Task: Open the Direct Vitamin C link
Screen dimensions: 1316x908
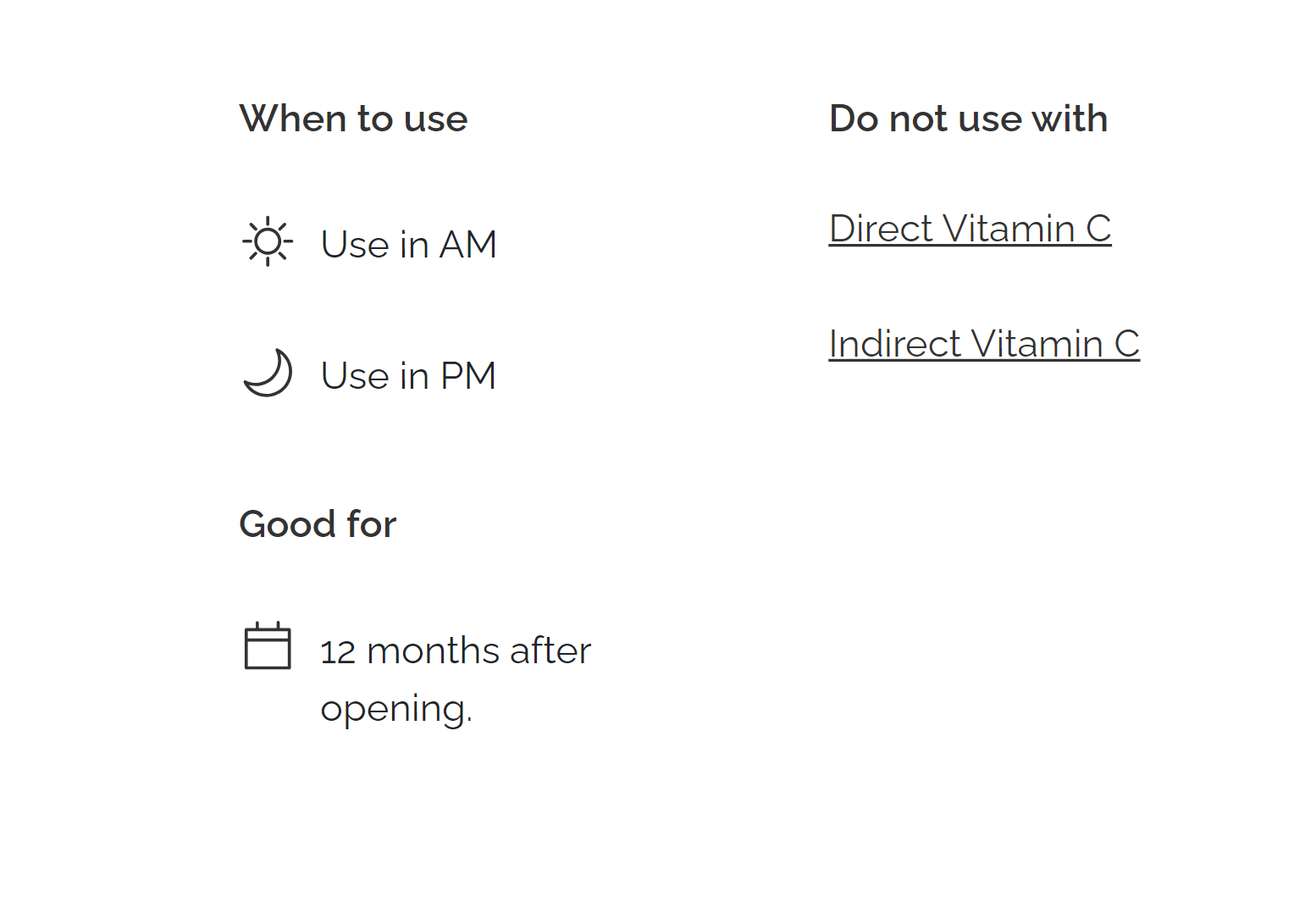Action: [x=970, y=229]
